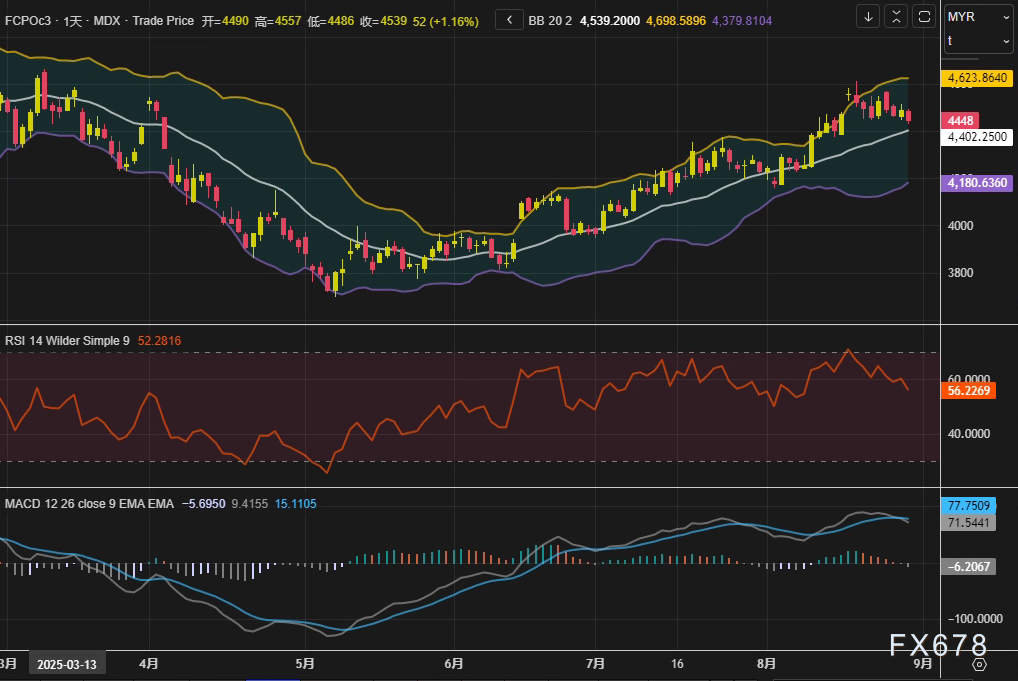This screenshot has height=681, width=1018.
Task: Click the -6.2067 MACD histogram value tag
Action: click(x=971, y=566)
